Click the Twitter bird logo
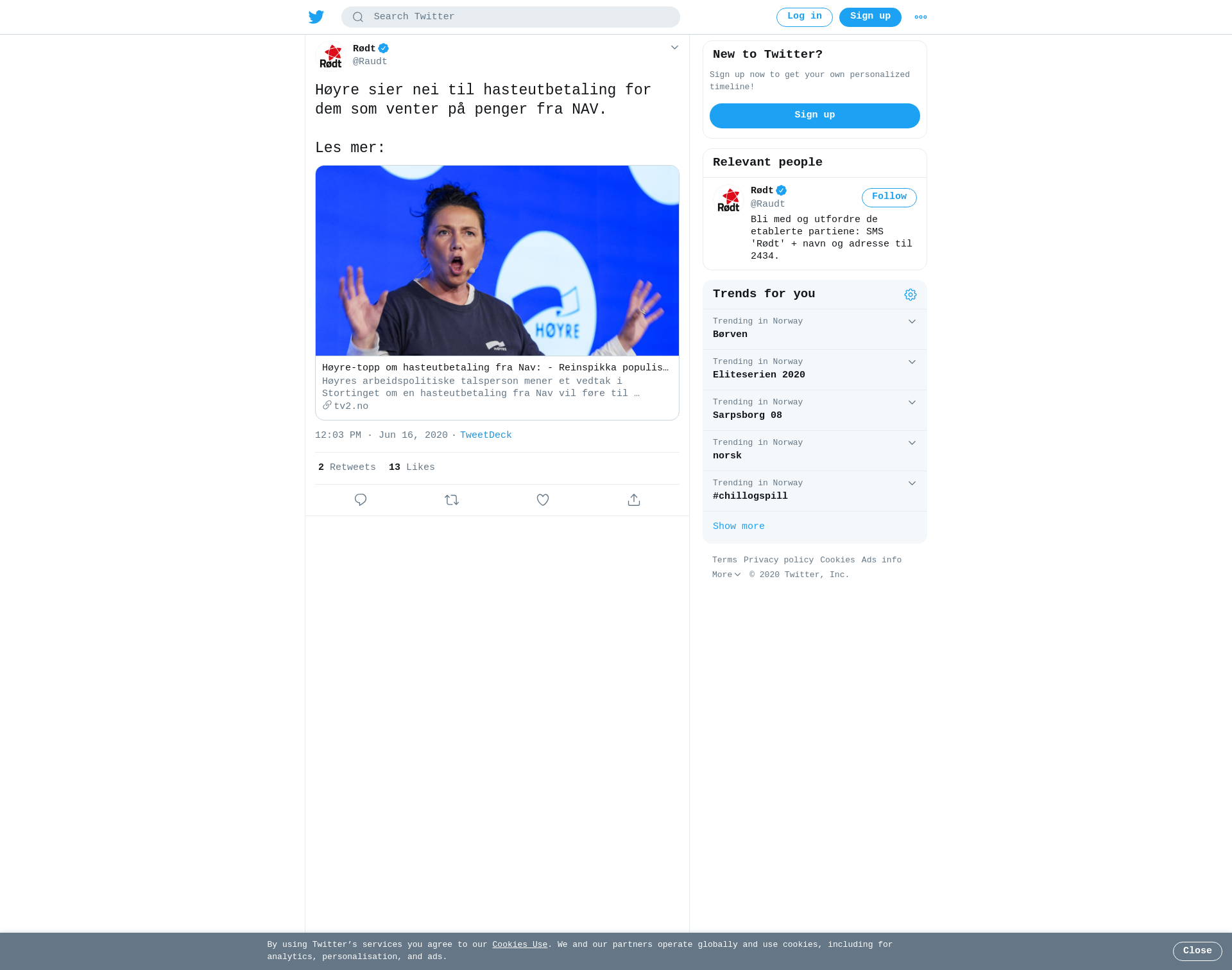Screen dimensions: 1232x970 (x=316, y=17)
